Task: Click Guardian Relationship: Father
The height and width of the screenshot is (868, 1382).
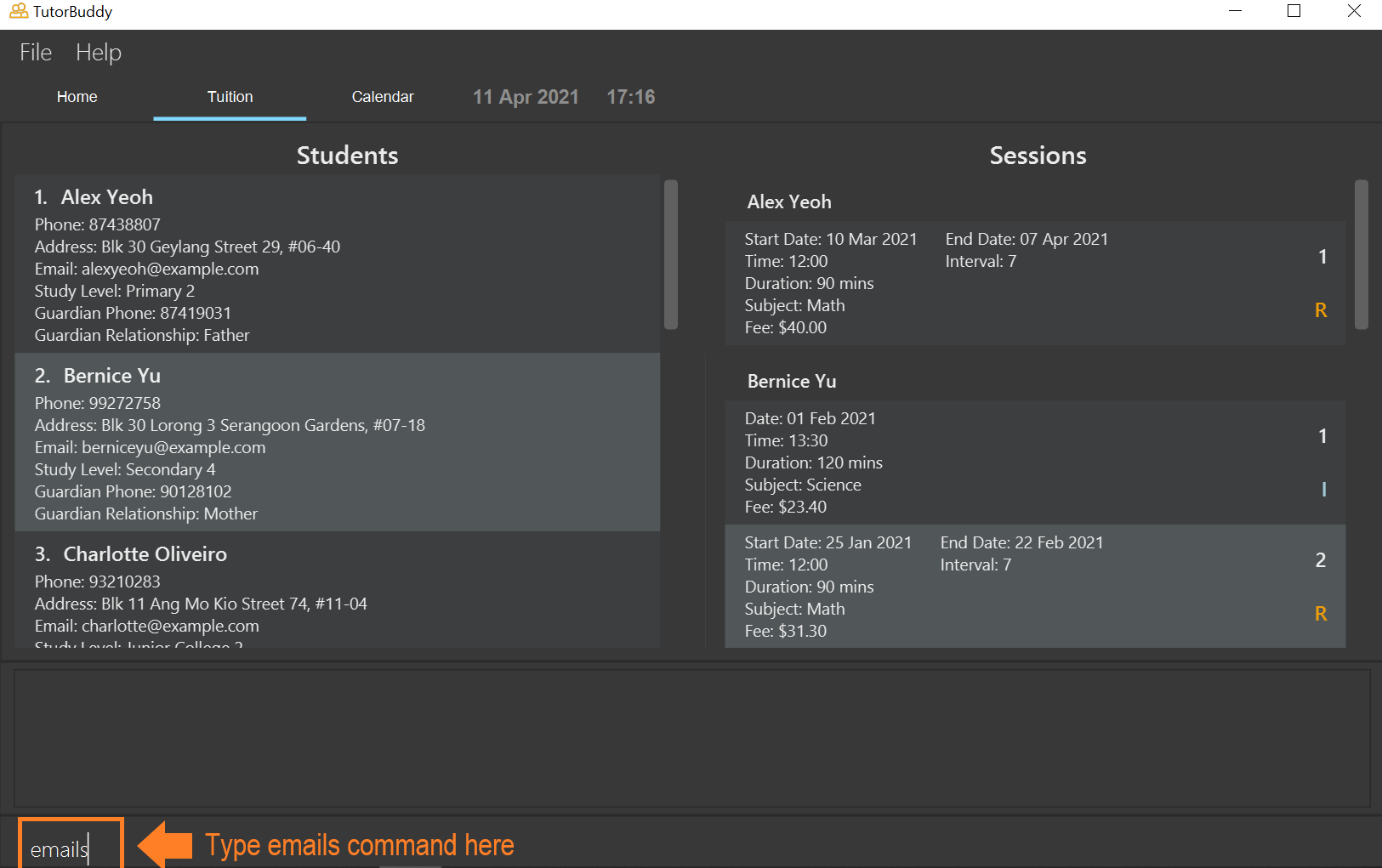Action: pyautogui.click(x=142, y=336)
